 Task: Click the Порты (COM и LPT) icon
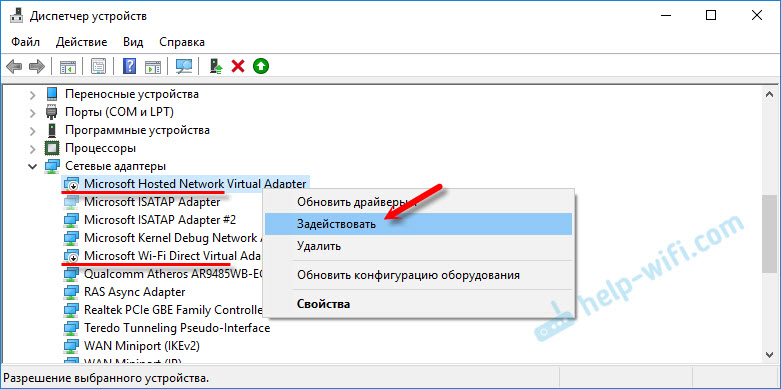click(x=51, y=112)
